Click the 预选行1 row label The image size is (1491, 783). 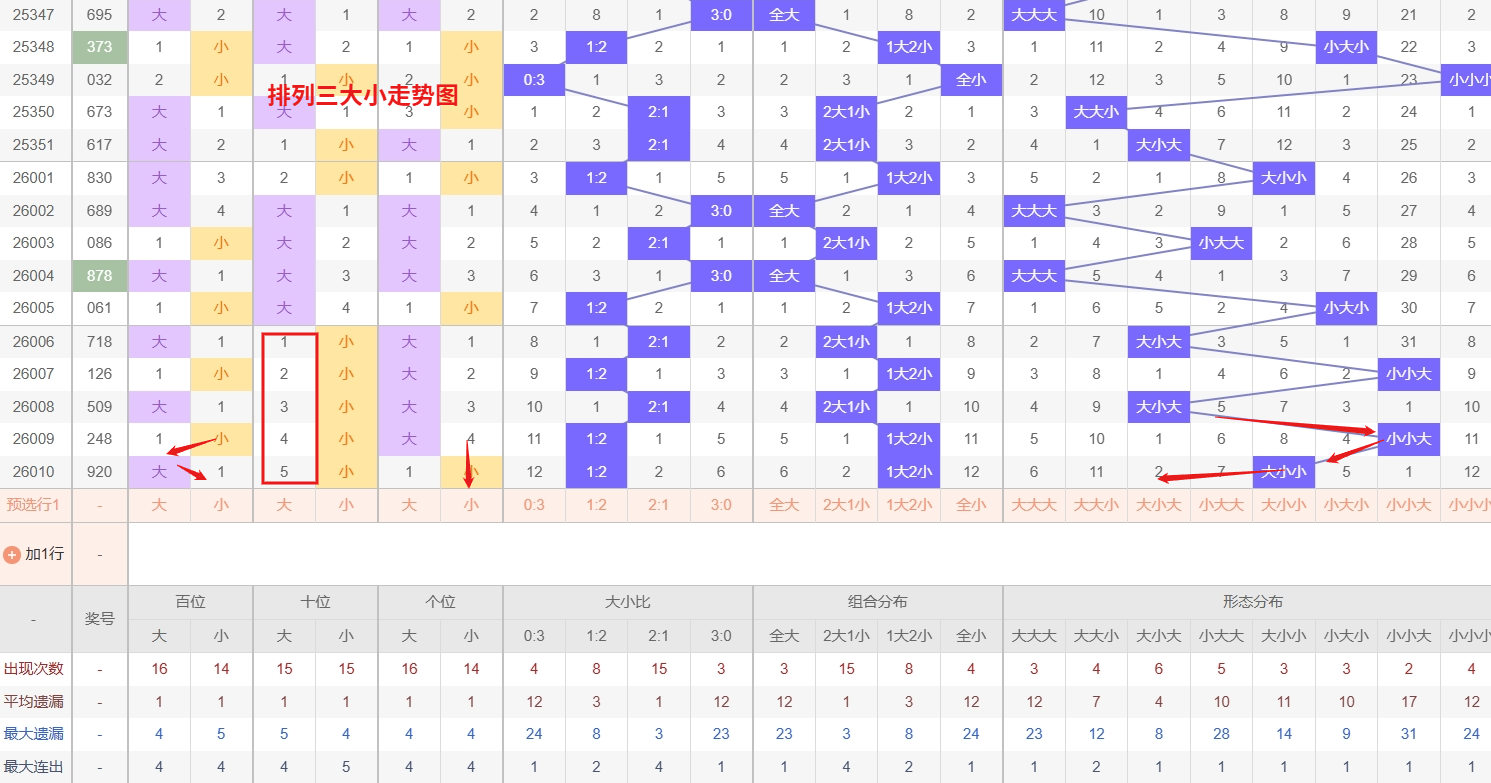(33, 505)
